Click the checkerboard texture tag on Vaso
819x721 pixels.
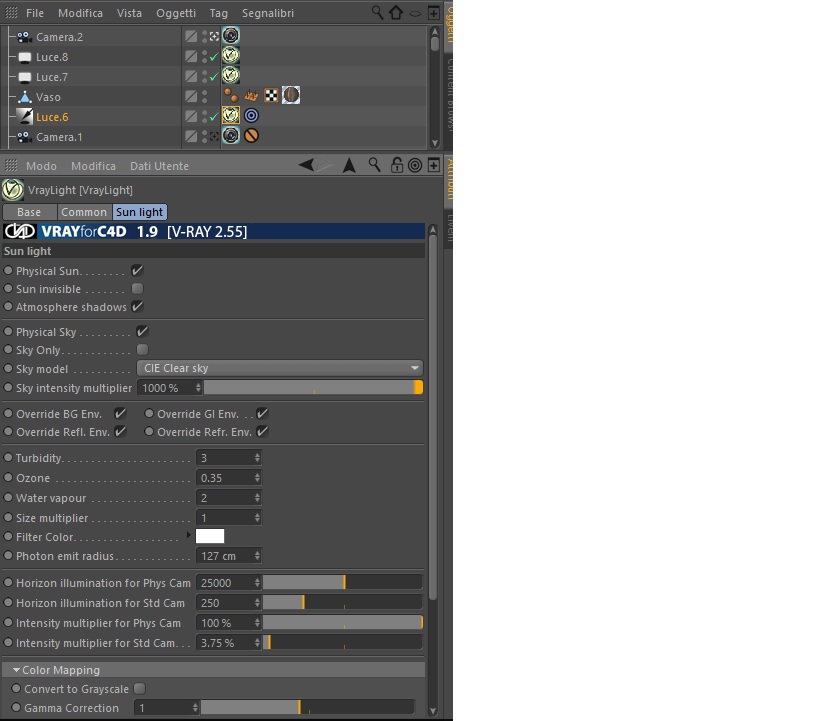[271, 95]
